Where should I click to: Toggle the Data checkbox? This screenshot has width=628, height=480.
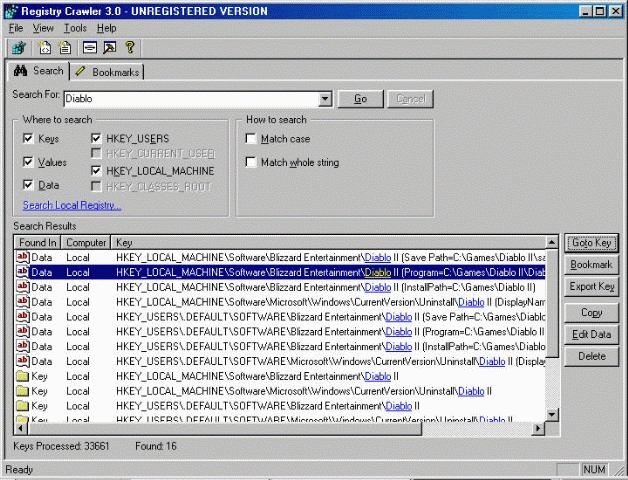[x=28, y=185]
